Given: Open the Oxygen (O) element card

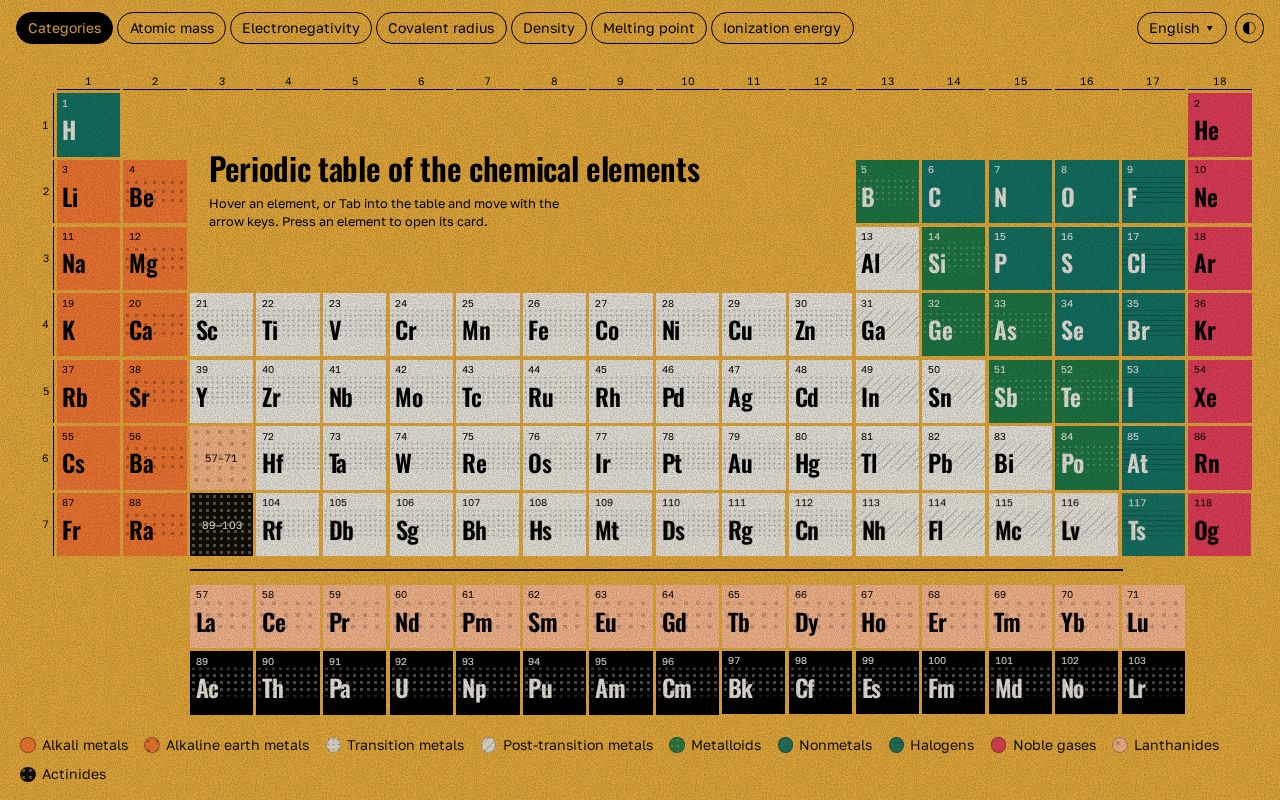Looking at the screenshot, I should tap(1086, 191).
